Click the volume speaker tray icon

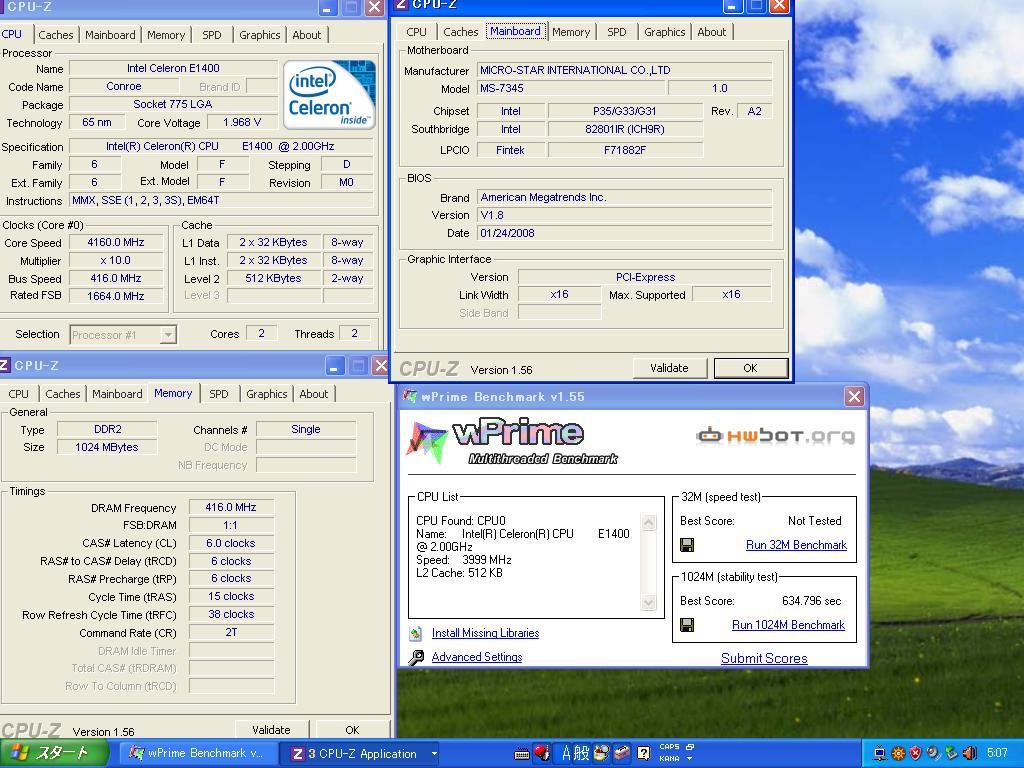970,753
